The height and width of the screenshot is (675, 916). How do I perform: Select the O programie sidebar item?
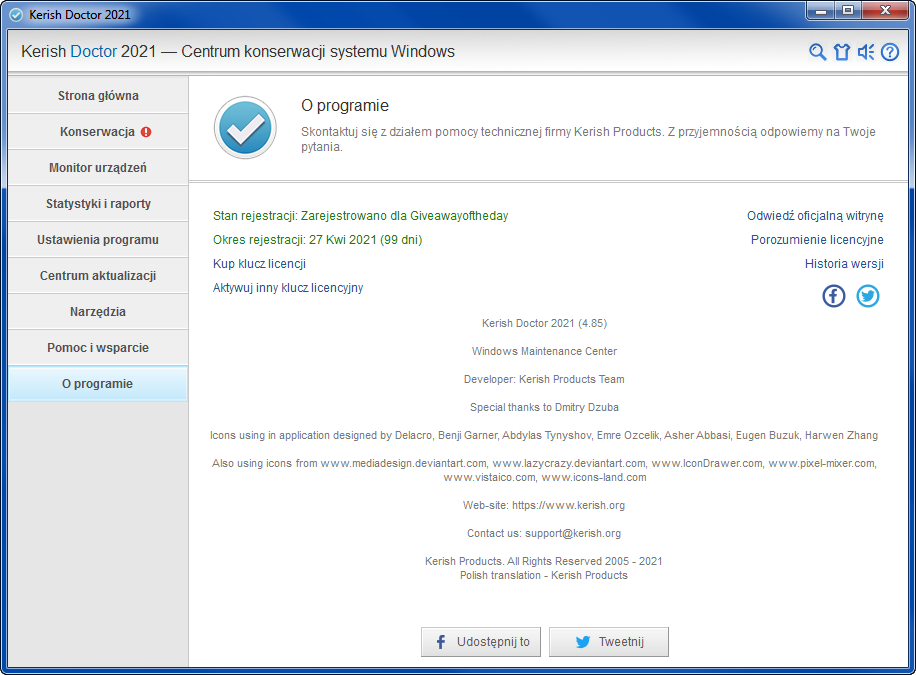click(x=98, y=384)
